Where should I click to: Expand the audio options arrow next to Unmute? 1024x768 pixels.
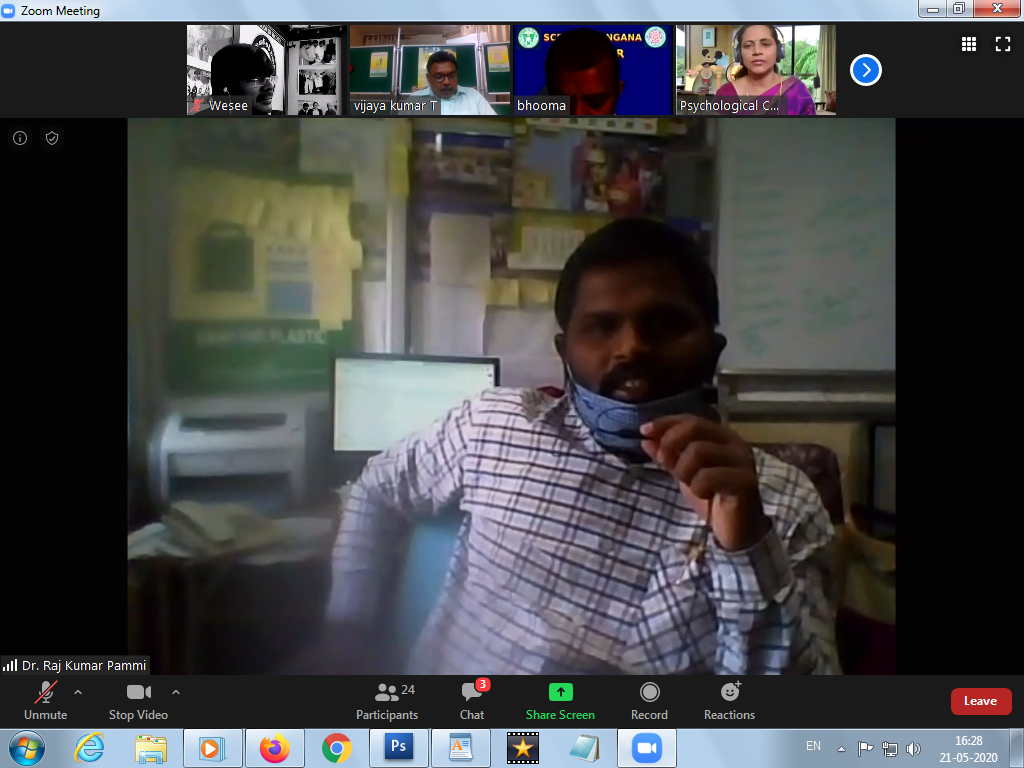pyautogui.click(x=78, y=692)
